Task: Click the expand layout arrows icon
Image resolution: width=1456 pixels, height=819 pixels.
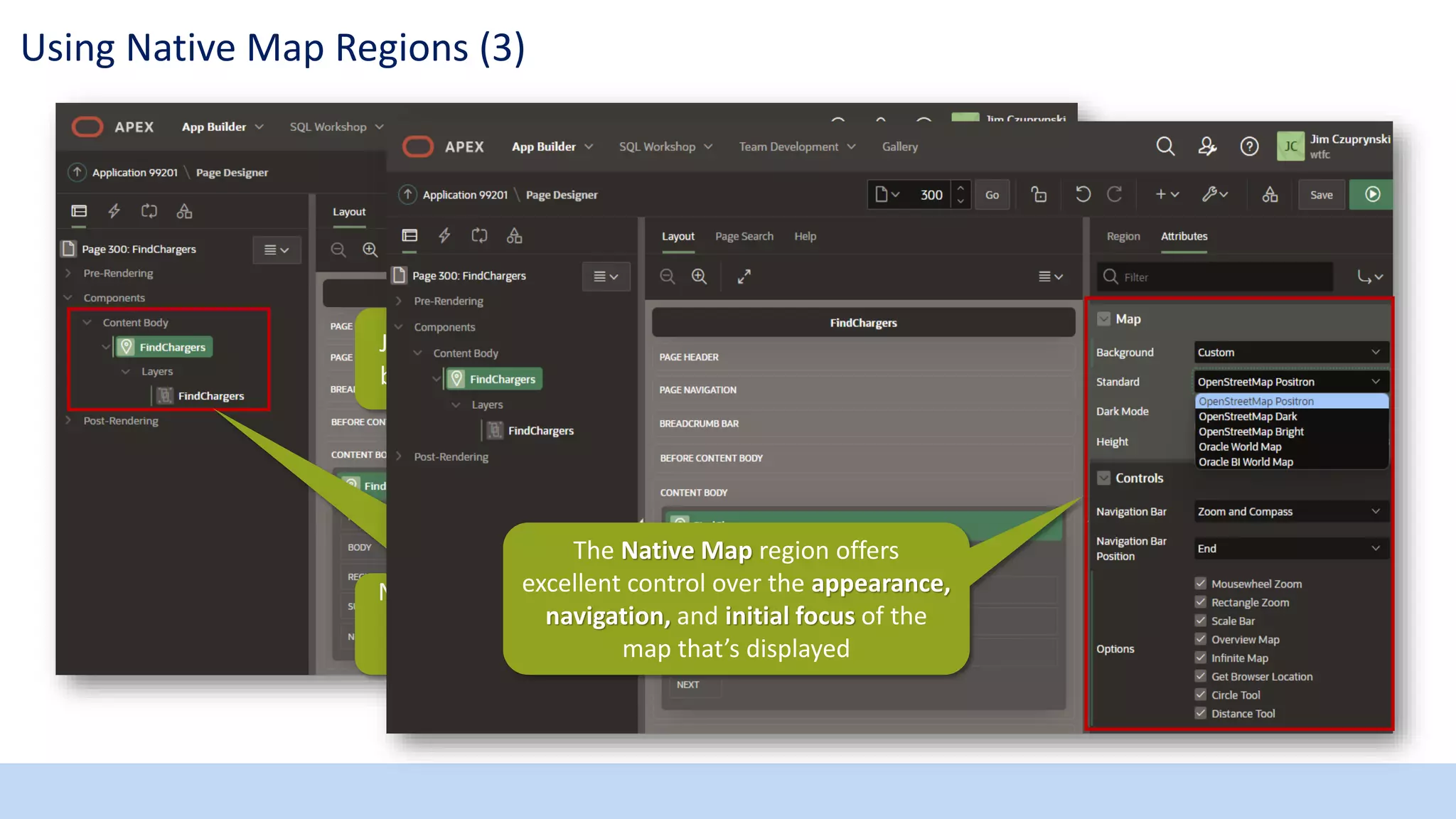Action: pos(744,277)
